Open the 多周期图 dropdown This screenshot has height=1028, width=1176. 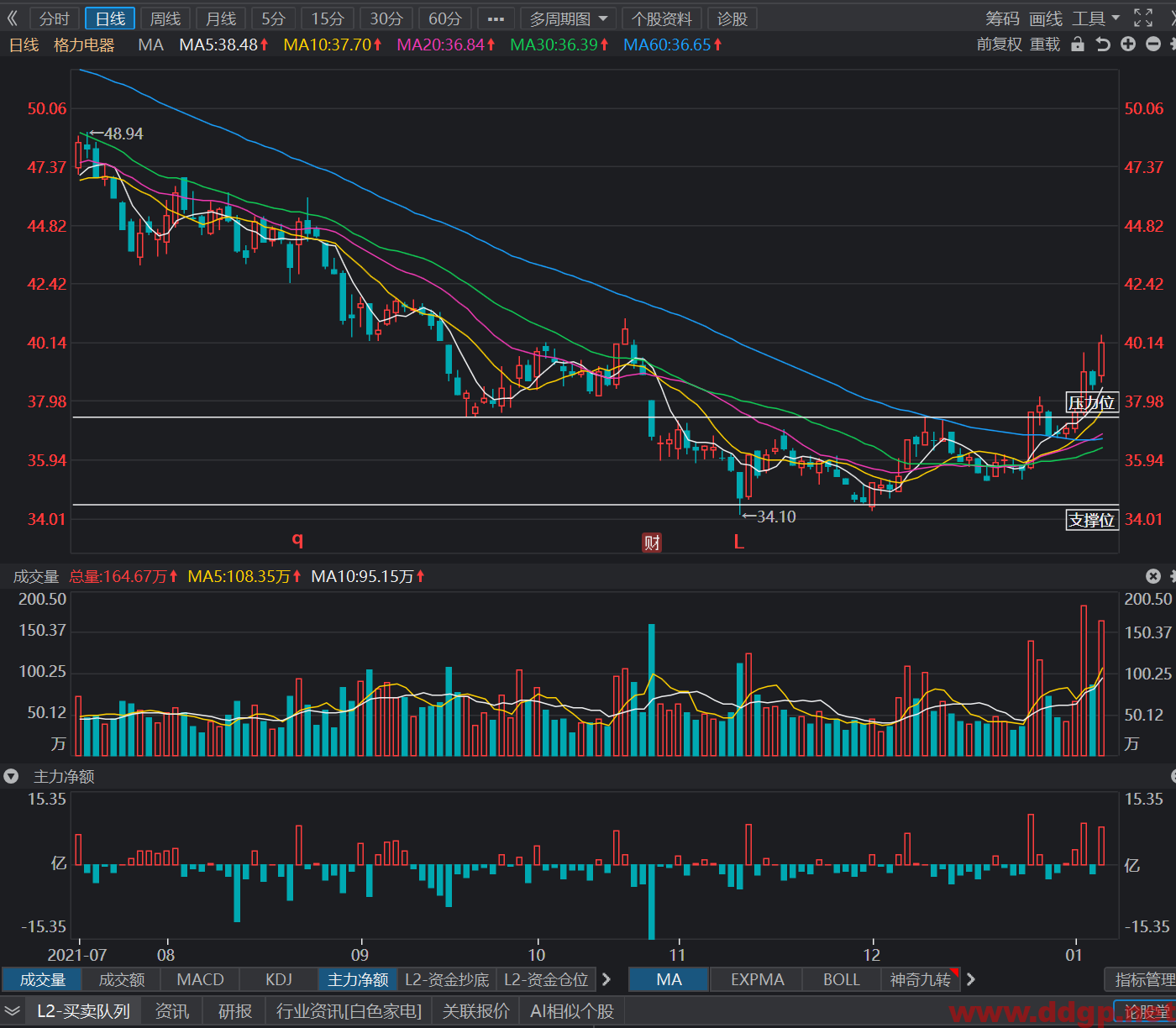tap(569, 18)
